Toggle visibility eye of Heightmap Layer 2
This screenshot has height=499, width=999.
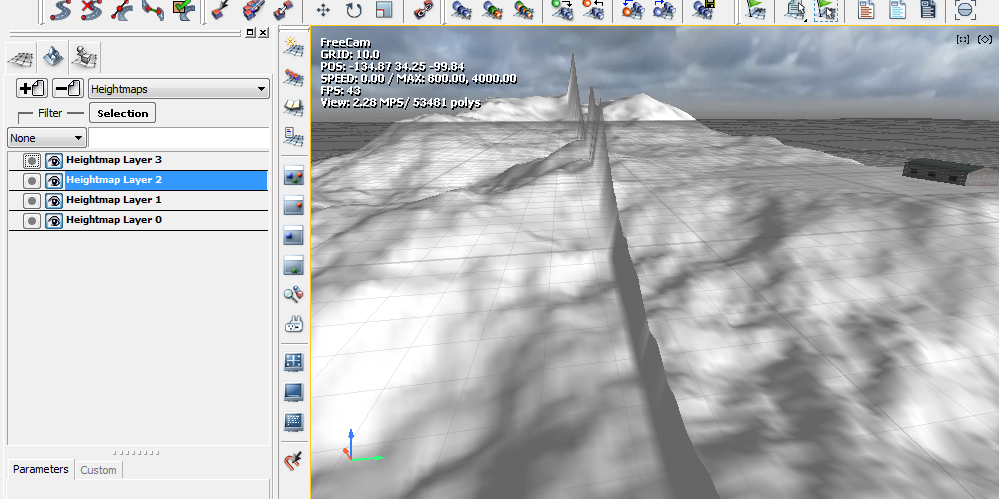[54, 181]
